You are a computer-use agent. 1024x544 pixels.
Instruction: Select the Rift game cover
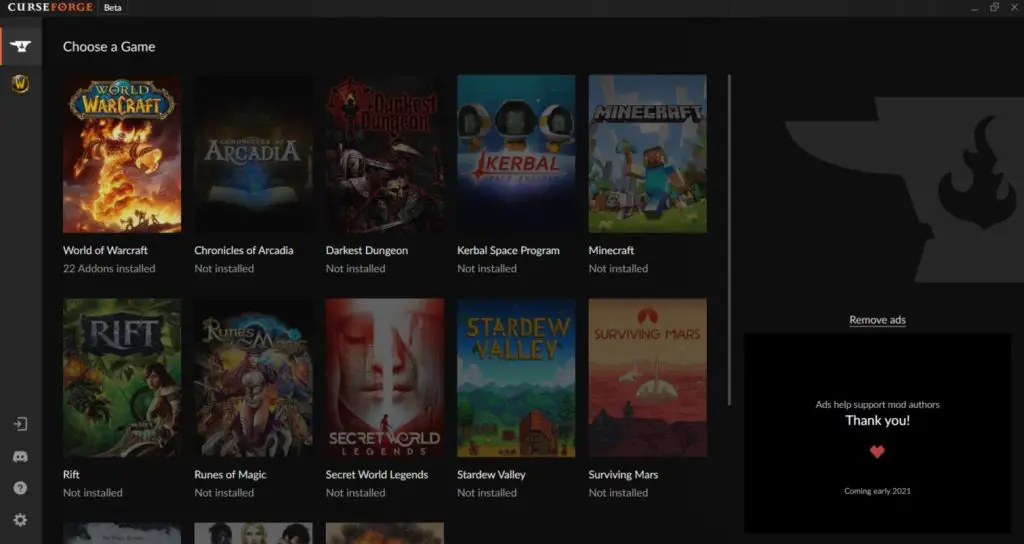pos(122,377)
